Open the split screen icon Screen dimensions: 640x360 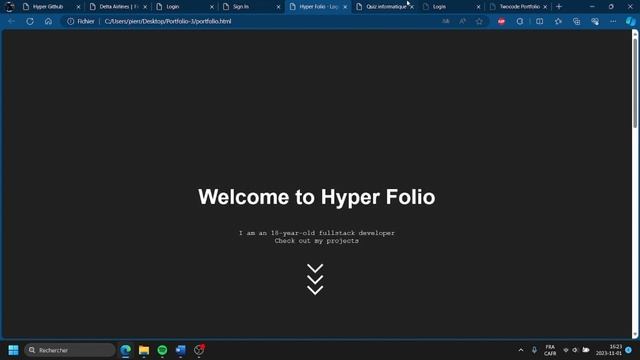tap(540, 21)
